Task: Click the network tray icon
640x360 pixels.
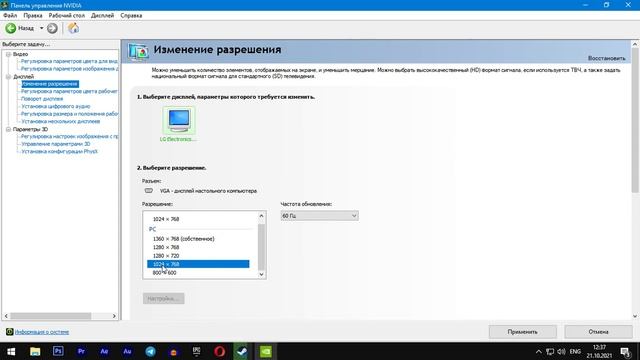Action: (x=550, y=351)
